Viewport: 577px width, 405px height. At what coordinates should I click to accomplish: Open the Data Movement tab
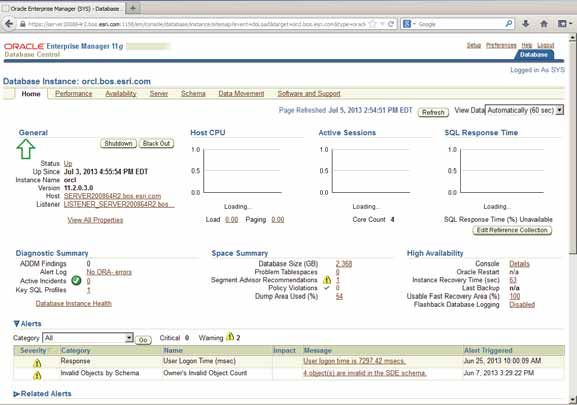tap(241, 93)
